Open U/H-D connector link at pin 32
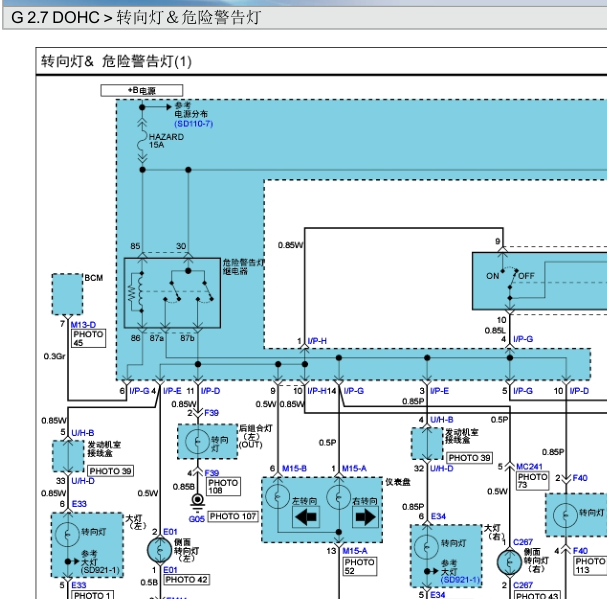Viewport: 607px width, 599px height. pos(442,469)
